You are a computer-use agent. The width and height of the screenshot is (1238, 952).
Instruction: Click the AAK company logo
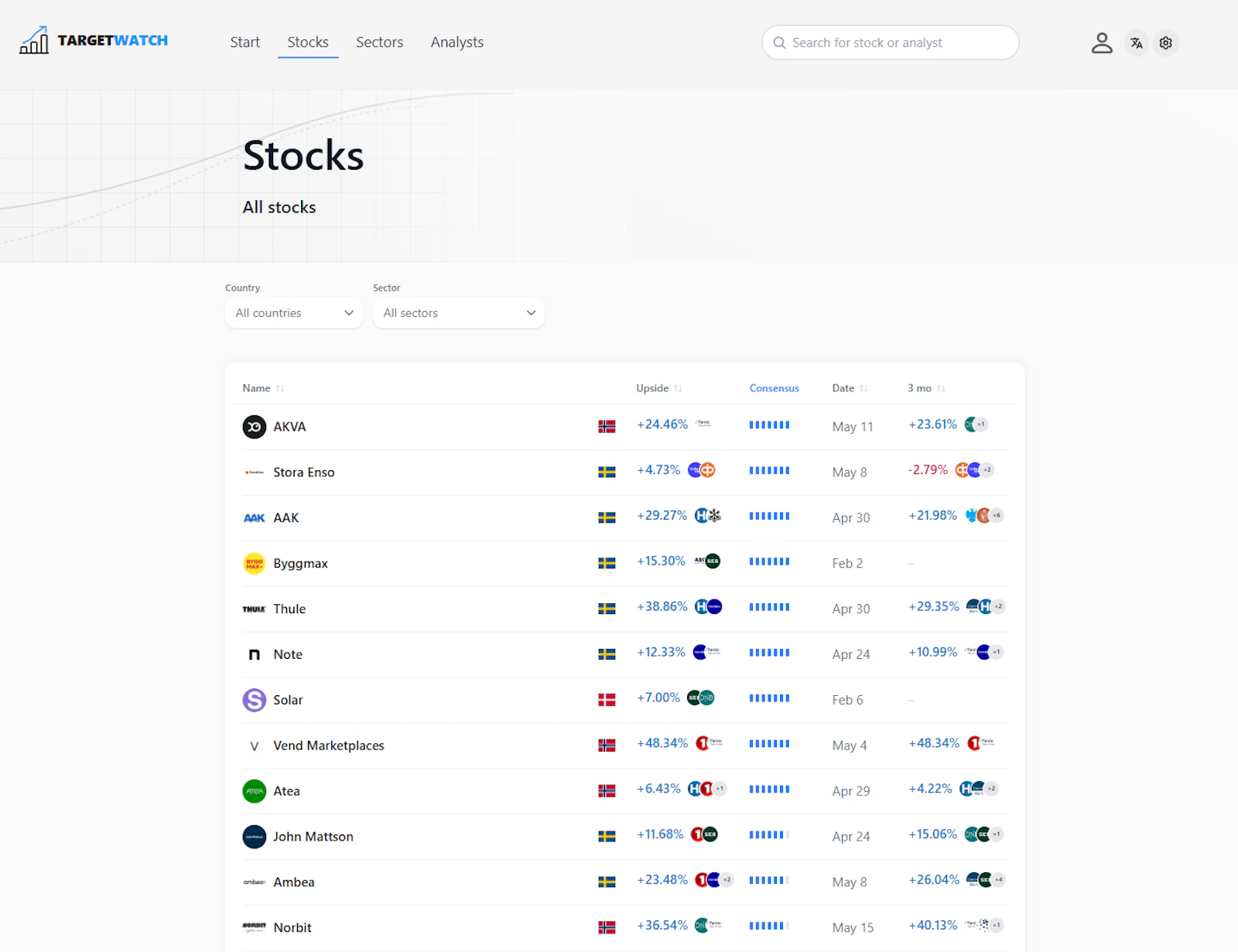point(254,518)
